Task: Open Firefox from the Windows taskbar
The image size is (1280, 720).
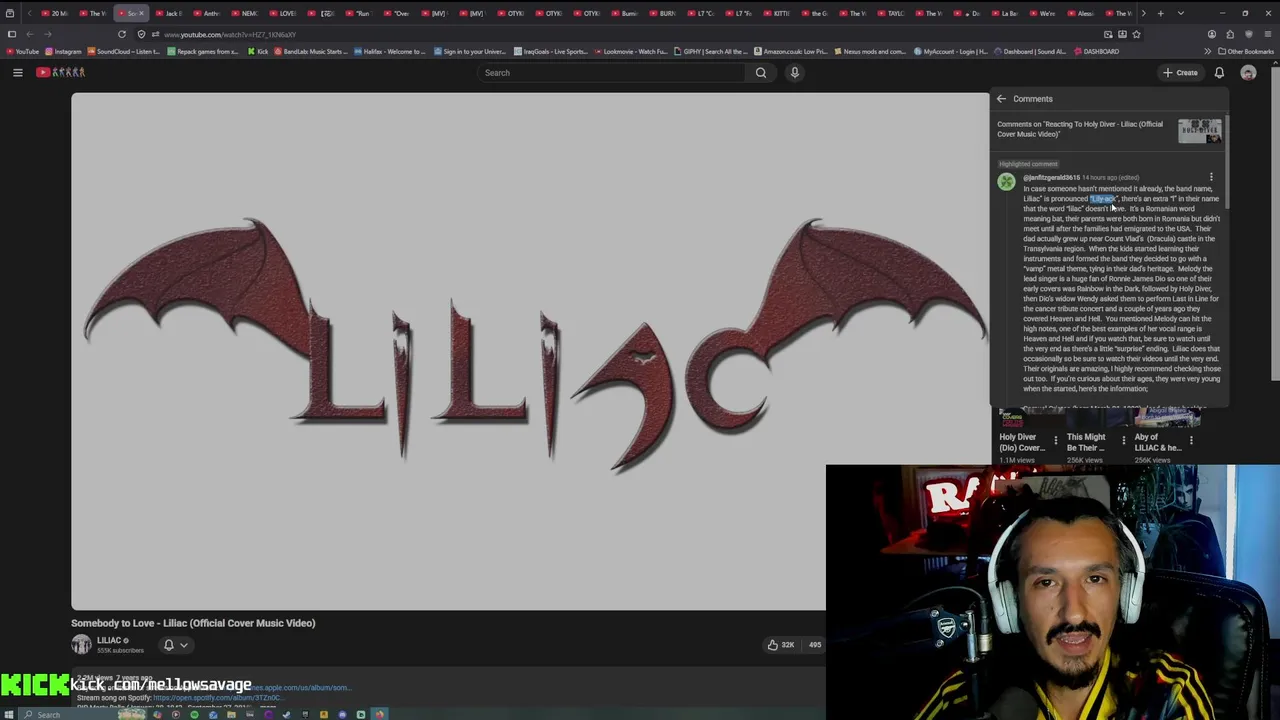Action: [379, 714]
